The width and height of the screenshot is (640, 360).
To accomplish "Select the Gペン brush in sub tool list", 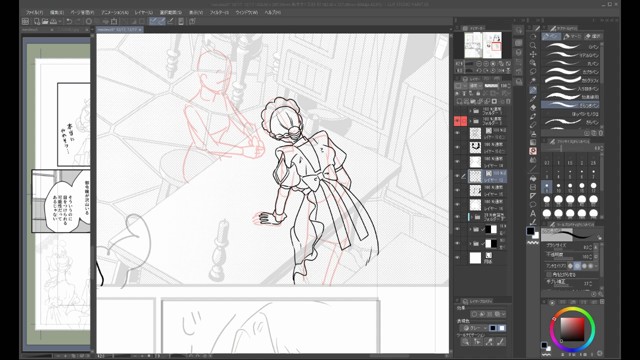I will pos(571,46).
